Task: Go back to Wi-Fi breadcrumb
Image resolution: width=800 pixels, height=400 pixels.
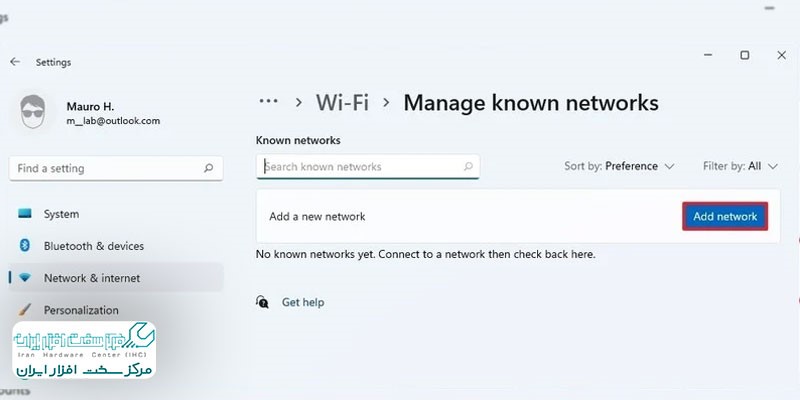Action: click(x=342, y=103)
